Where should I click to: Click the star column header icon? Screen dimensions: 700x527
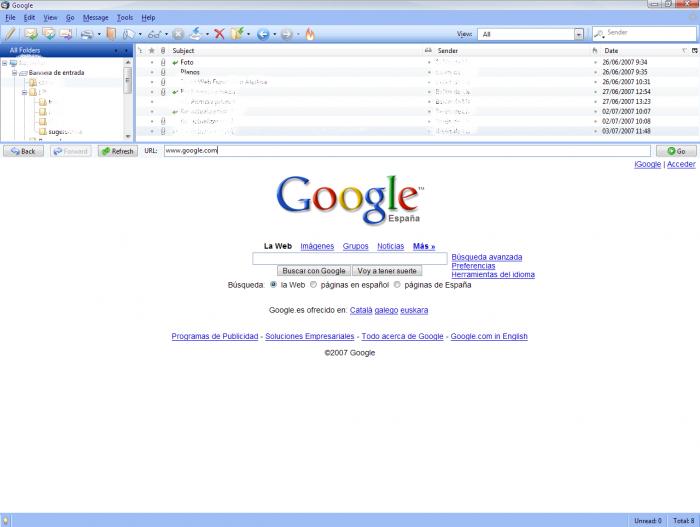pyautogui.click(x=151, y=50)
